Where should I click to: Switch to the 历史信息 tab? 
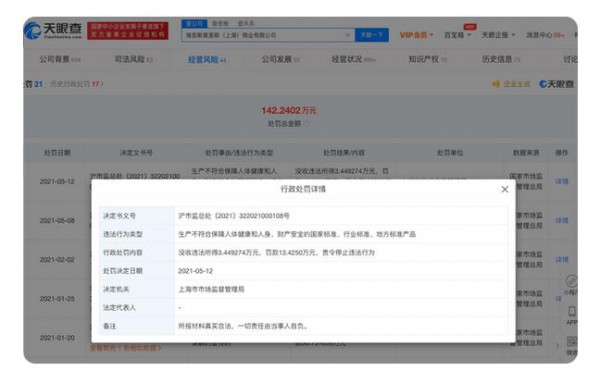pyautogui.click(x=501, y=59)
